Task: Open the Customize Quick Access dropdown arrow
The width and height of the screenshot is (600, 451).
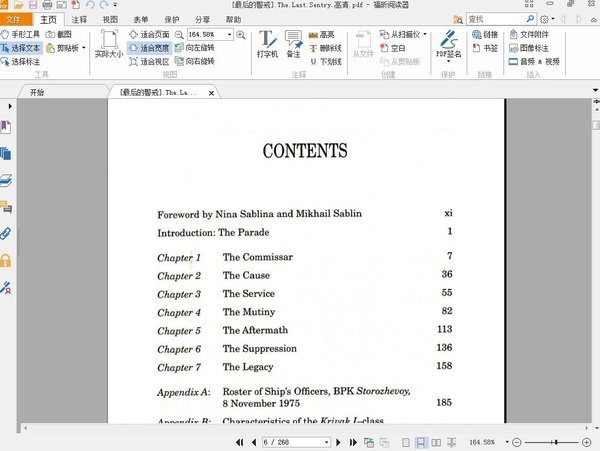Action: click(x=115, y=5)
